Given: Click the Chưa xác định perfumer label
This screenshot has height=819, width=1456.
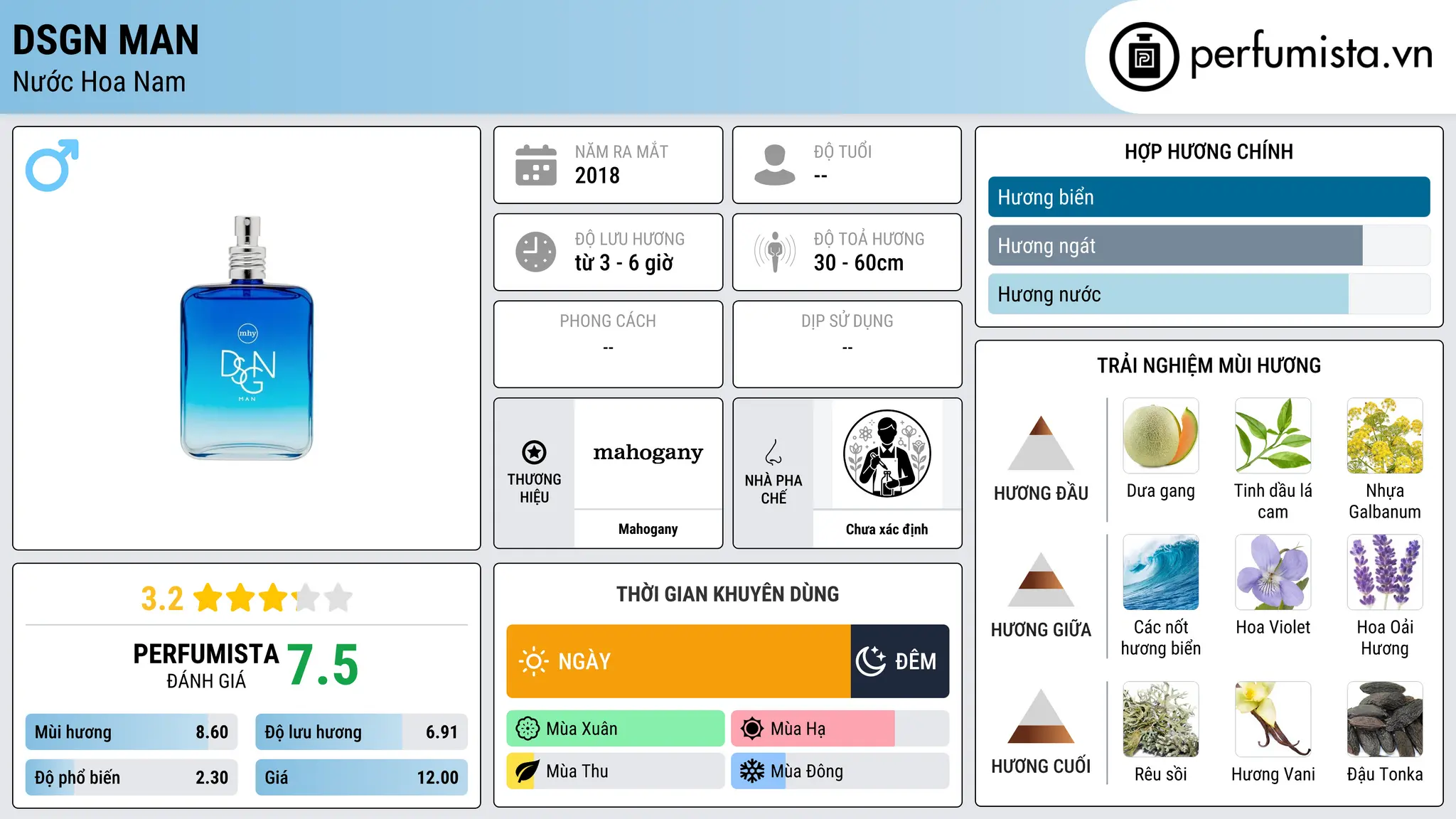Looking at the screenshot, I should point(887,529).
